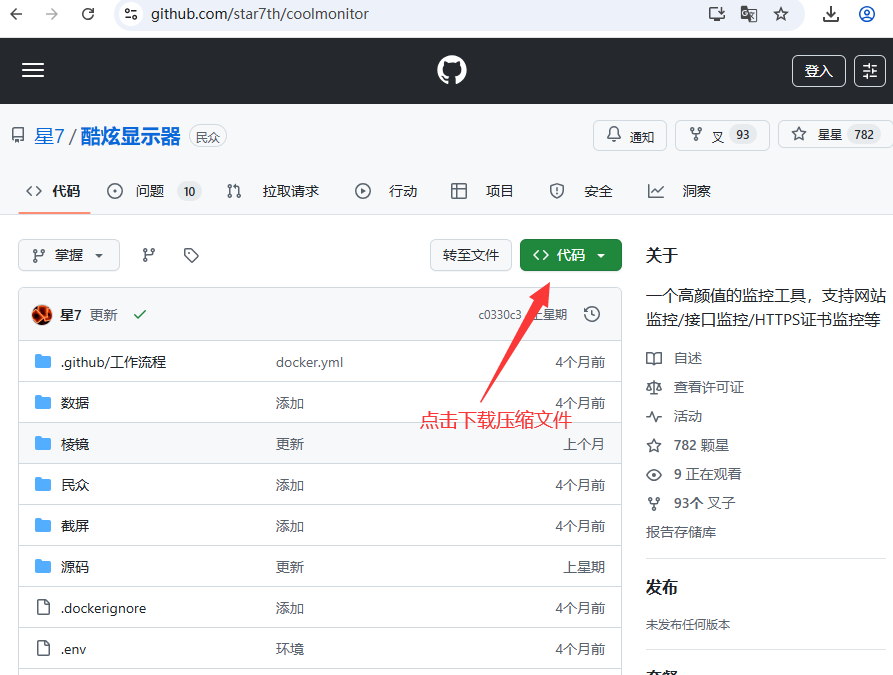This screenshot has height=675, width=893.
Task: Click the folder icon beside .github/工作流程
Action: click(x=43, y=361)
